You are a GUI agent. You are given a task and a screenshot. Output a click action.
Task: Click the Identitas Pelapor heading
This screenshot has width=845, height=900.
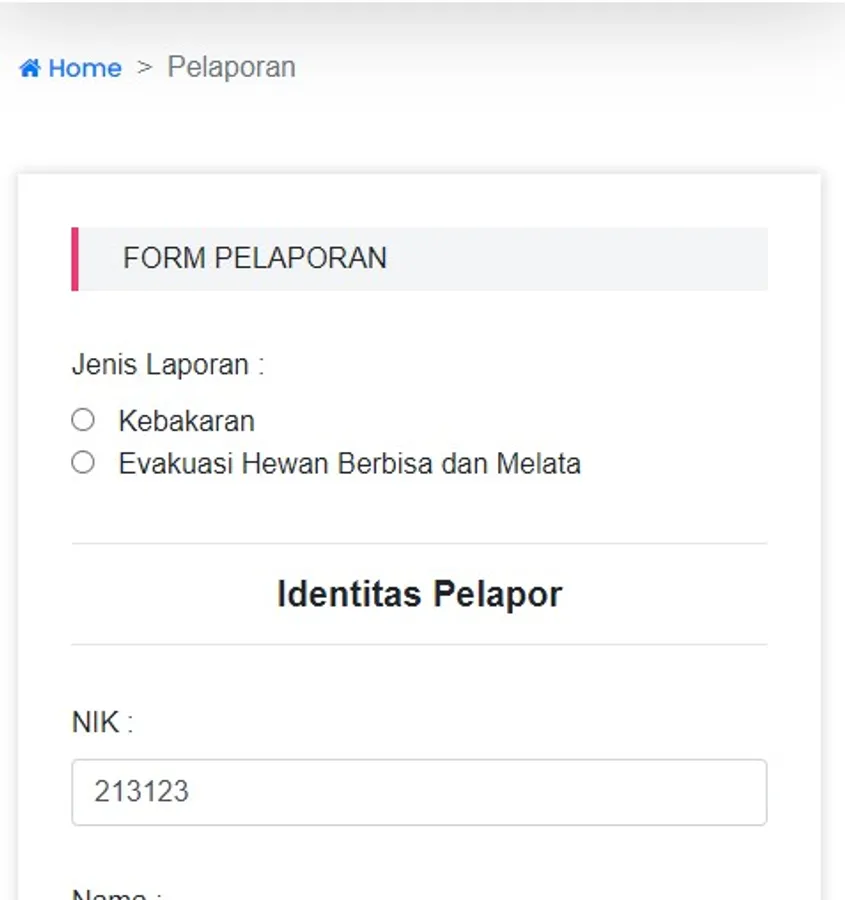point(419,594)
